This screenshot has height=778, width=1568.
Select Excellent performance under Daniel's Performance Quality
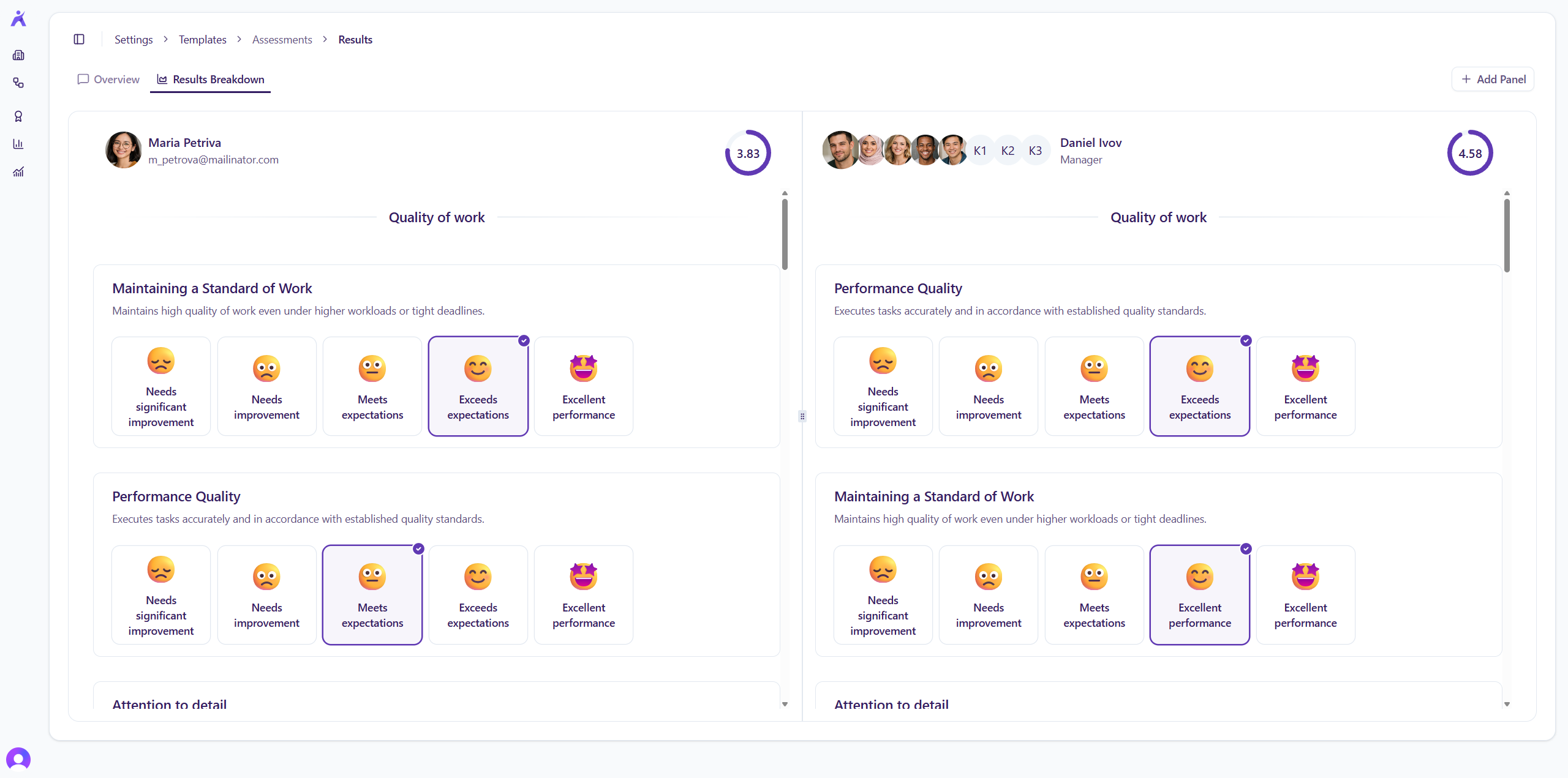tap(1306, 386)
